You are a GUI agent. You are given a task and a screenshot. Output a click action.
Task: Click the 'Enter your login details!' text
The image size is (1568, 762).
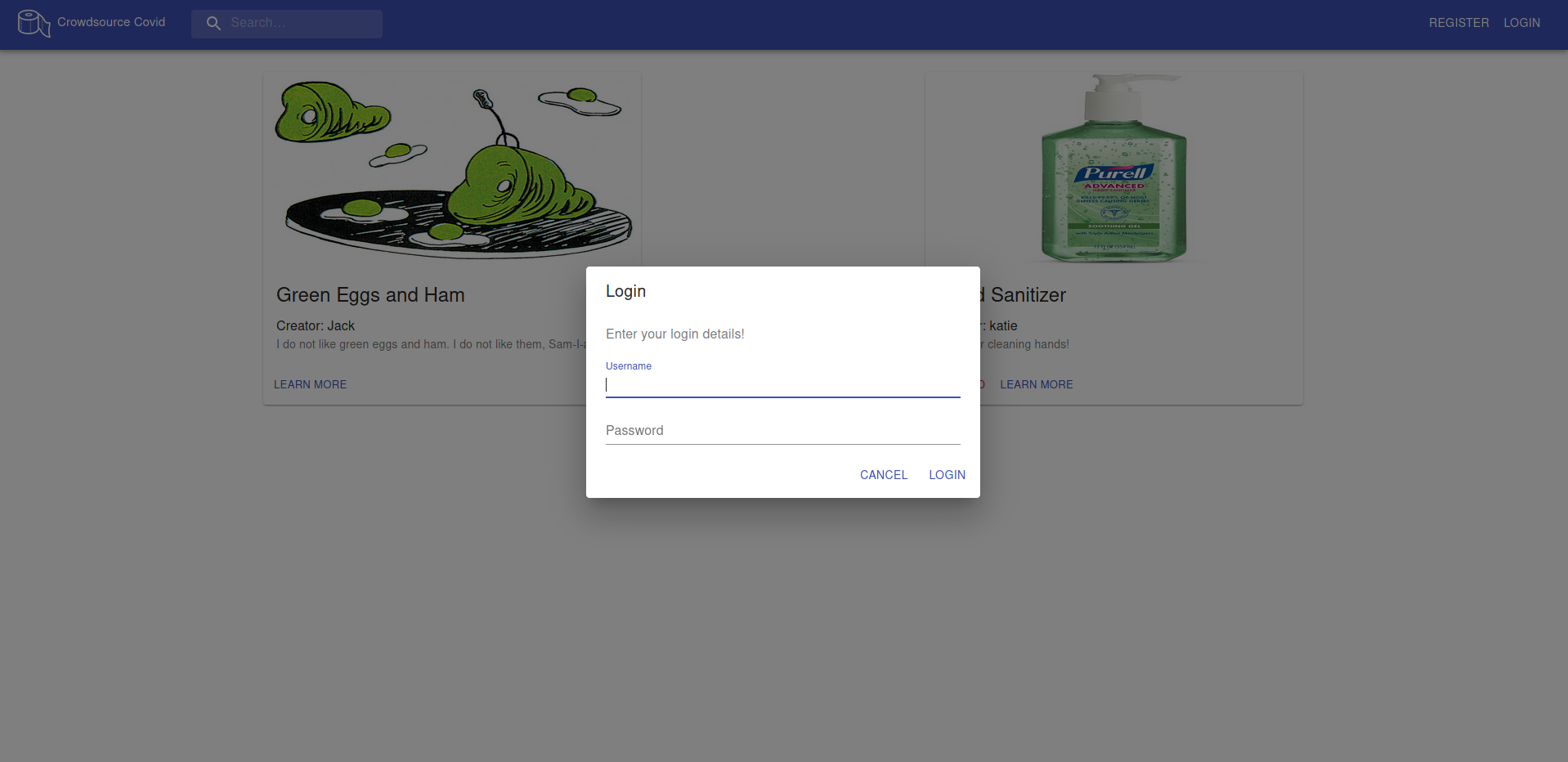pyautogui.click(x=675, y=334)
